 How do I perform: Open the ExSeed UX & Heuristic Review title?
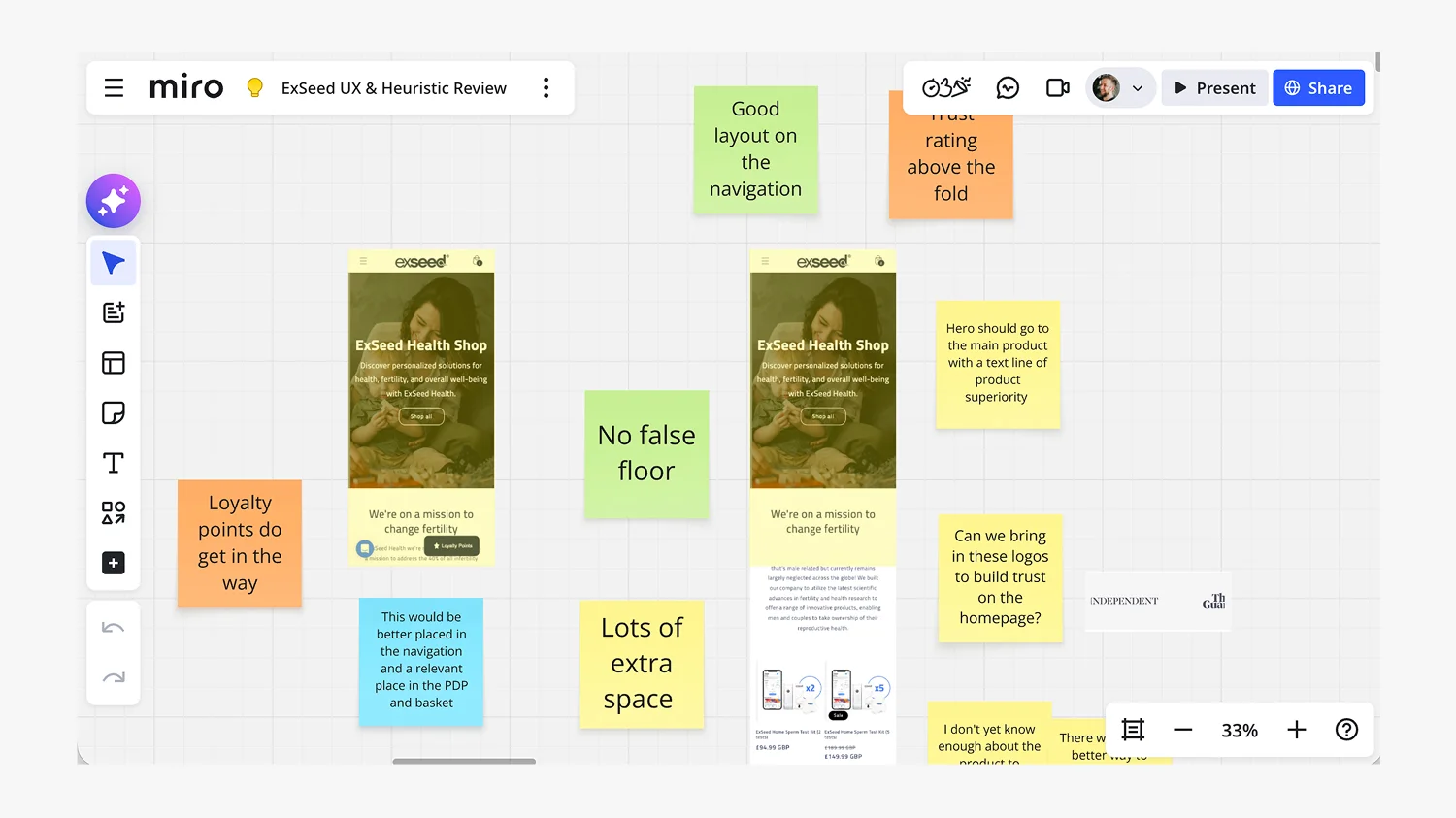coord(393,88)
